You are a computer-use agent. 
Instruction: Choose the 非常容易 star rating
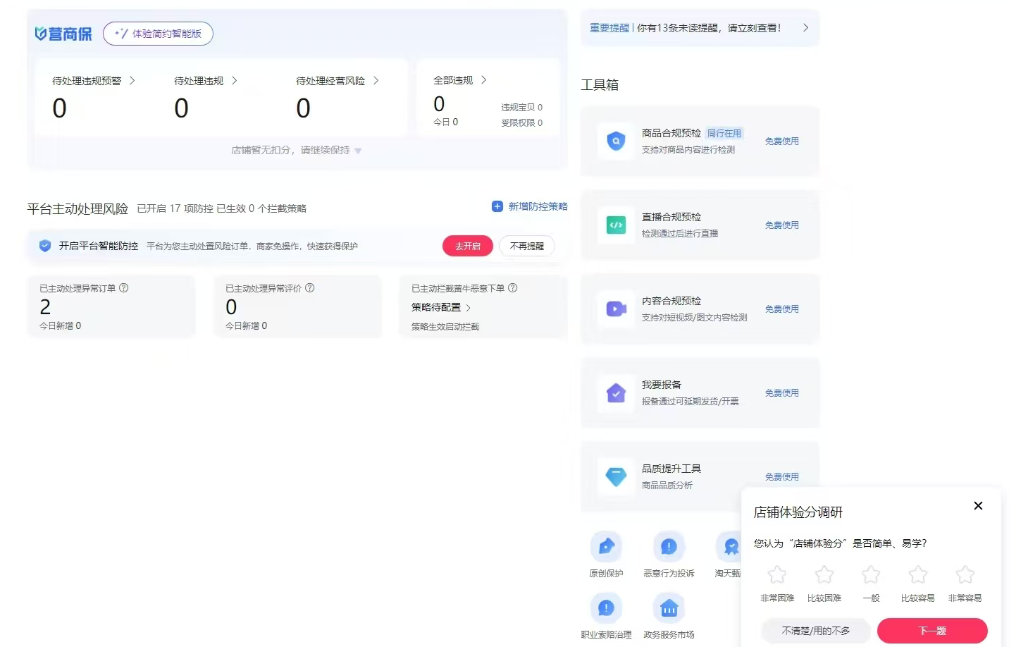pos(965,575)
